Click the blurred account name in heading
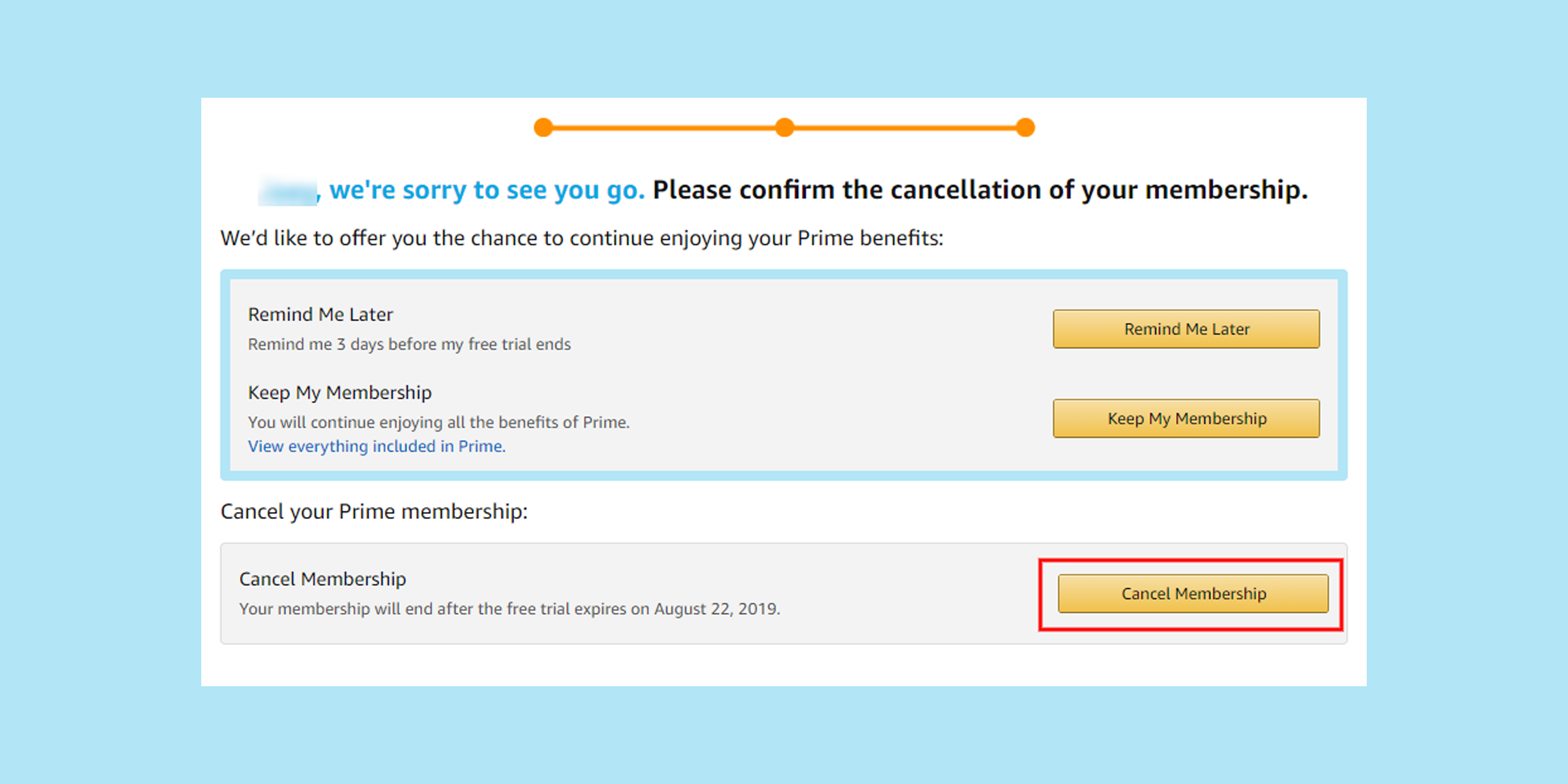The height and width of the screenshot is (784, 1568). (x=288, y=191)
